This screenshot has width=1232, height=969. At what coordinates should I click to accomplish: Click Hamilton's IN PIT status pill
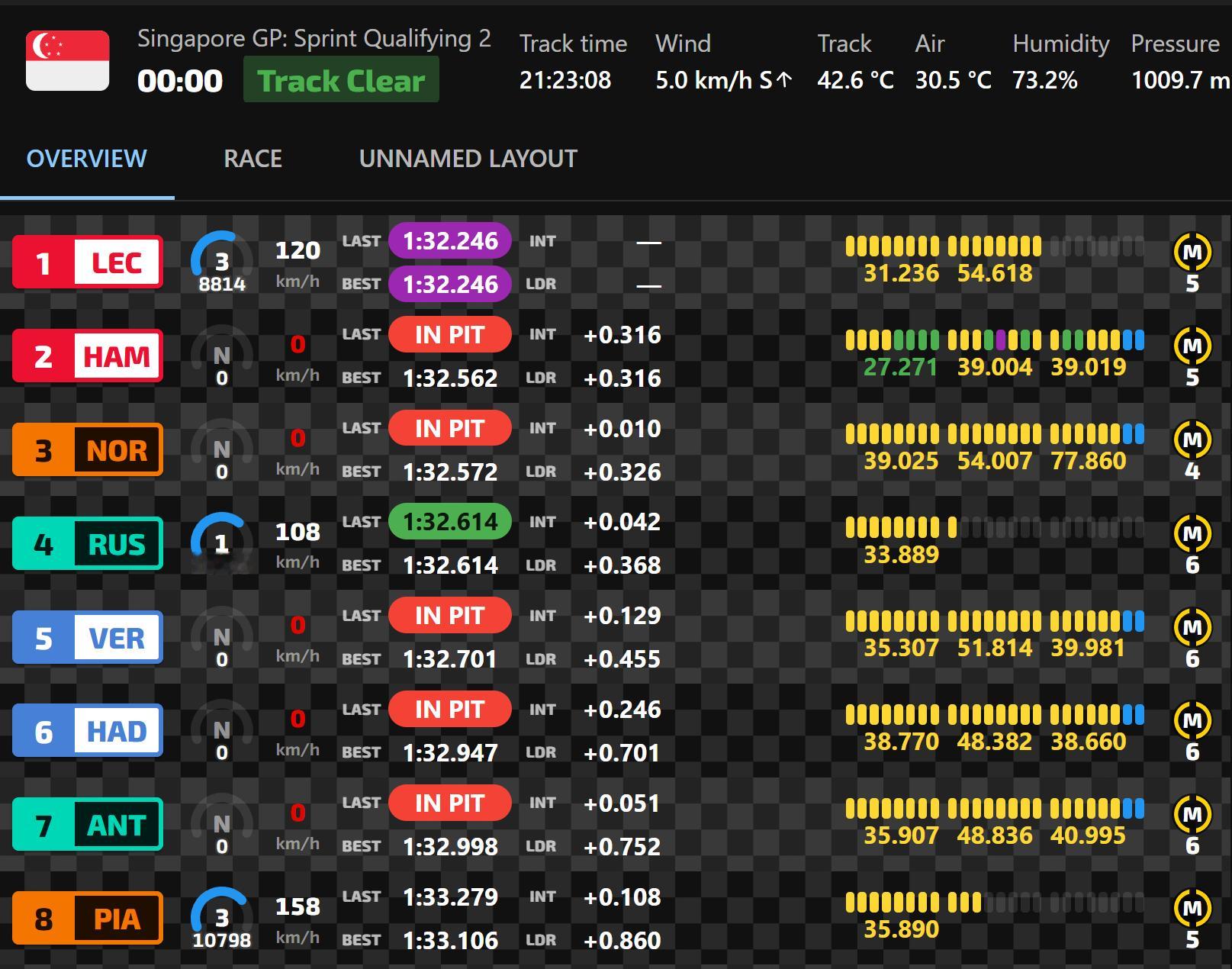[449, 334]
